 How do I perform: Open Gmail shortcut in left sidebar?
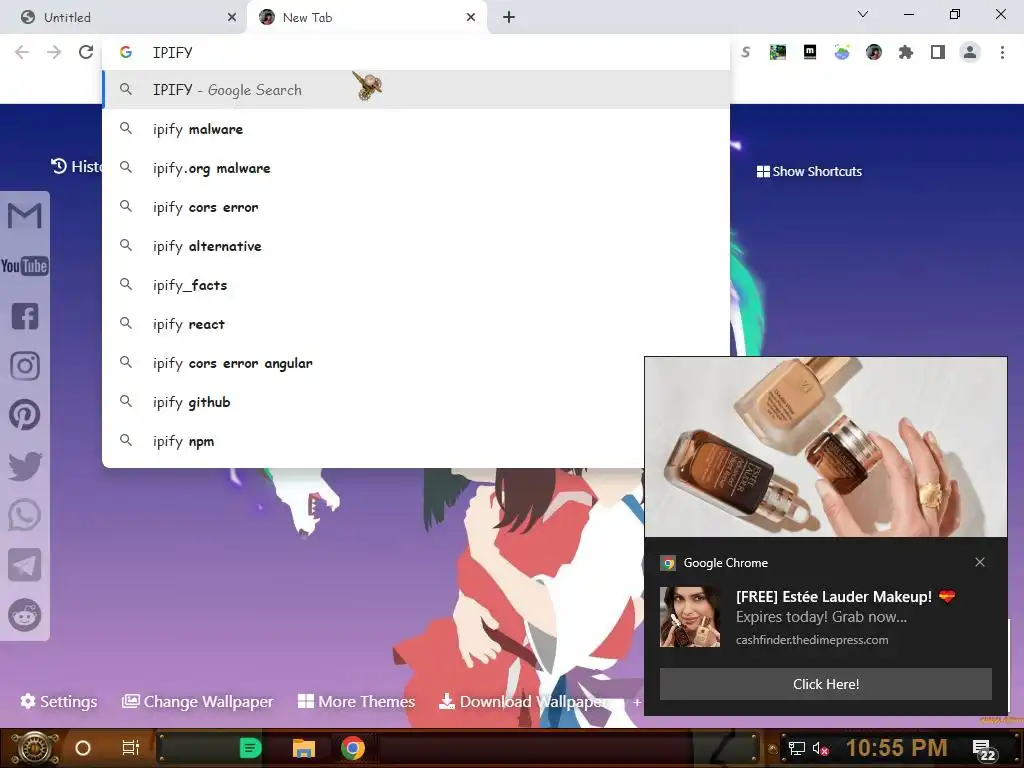pyautogui.click(x=25, y=216)
